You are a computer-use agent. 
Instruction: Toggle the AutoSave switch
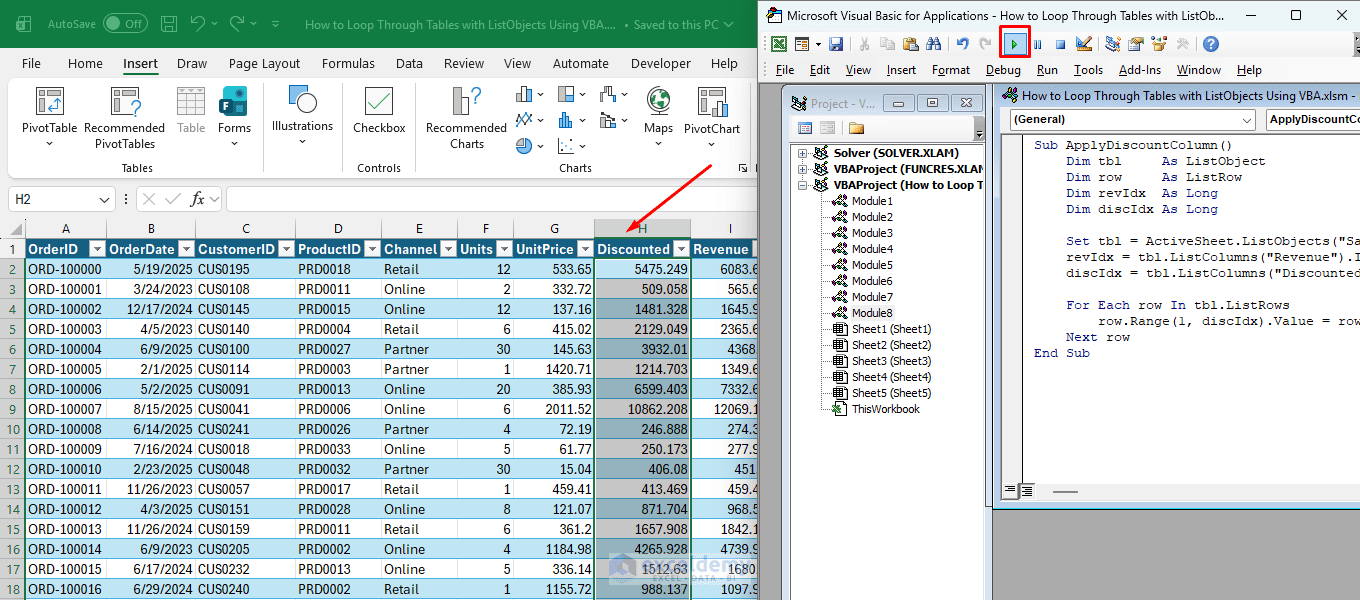(125, 23)
